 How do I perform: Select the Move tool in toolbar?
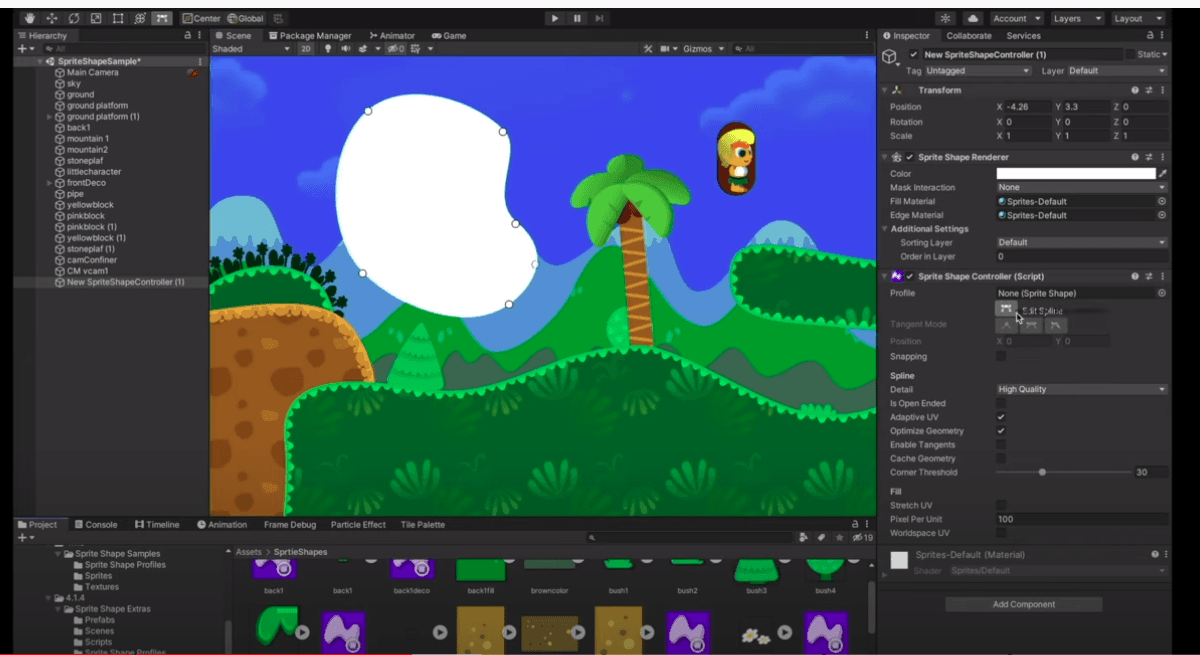(51, 18)
